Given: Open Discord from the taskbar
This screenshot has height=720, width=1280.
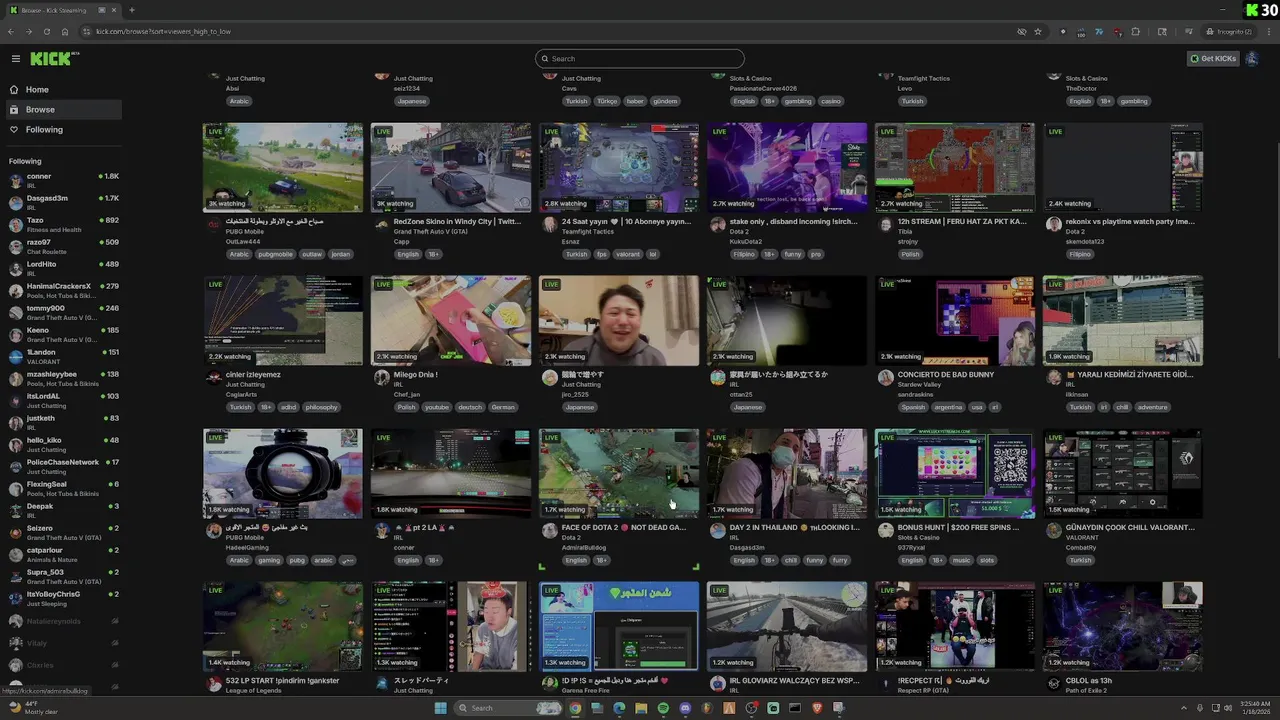Looking at the screenshot, I should pyautogui.click(x=685, y=708).
